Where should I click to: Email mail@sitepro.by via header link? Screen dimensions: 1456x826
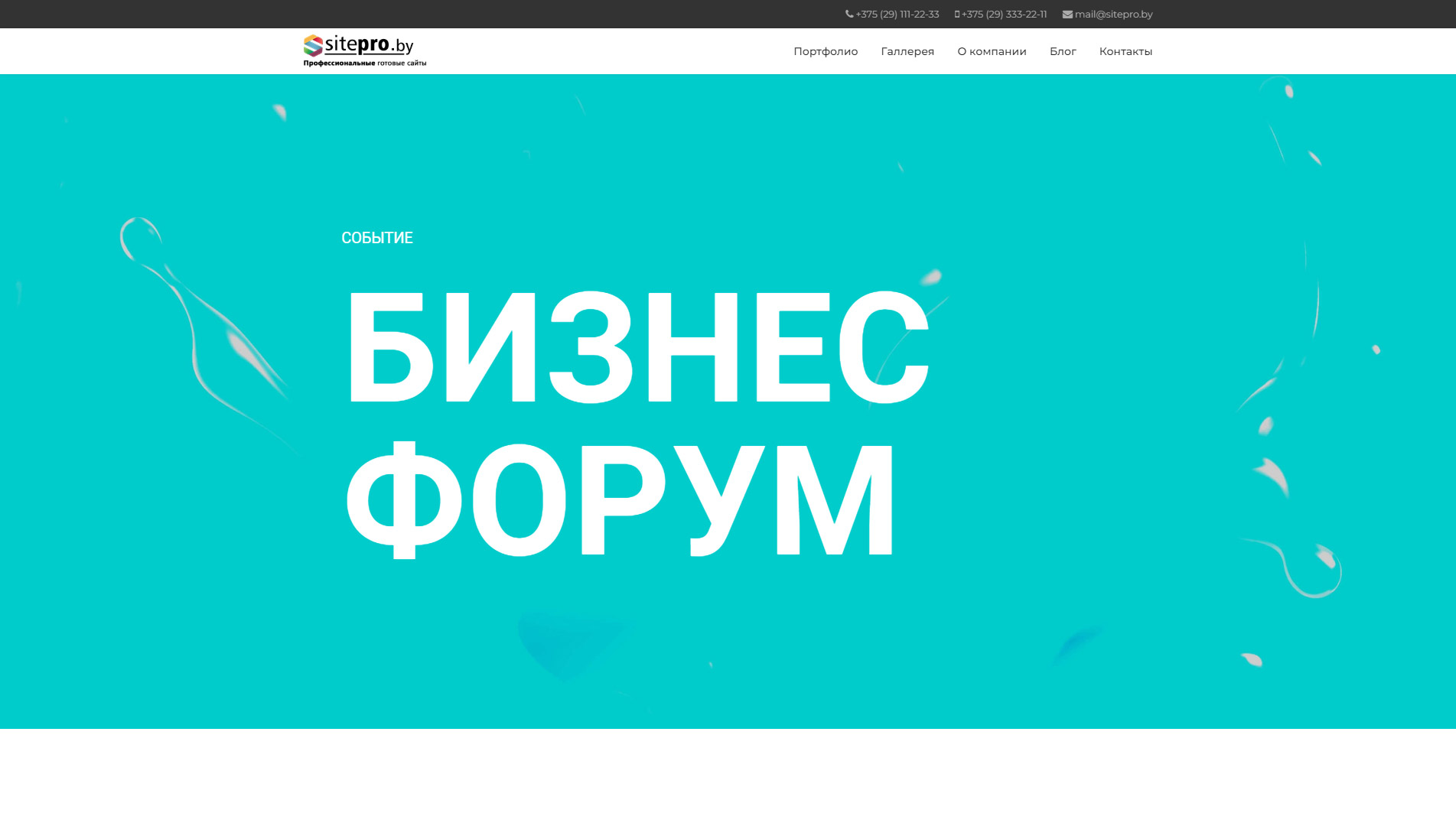[1112, 13]
